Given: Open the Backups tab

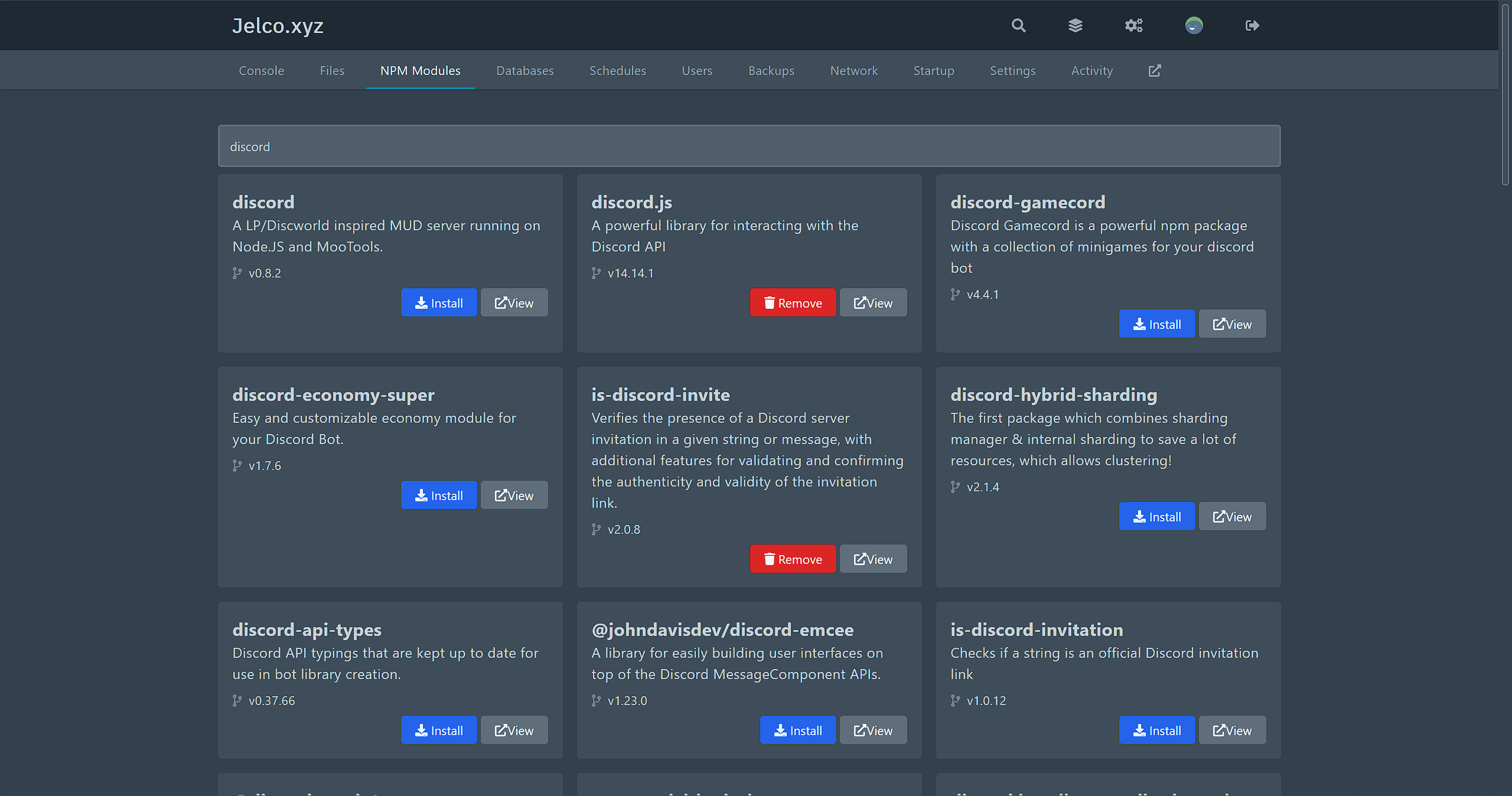Looking at the screenshot, I should (771, 70).
